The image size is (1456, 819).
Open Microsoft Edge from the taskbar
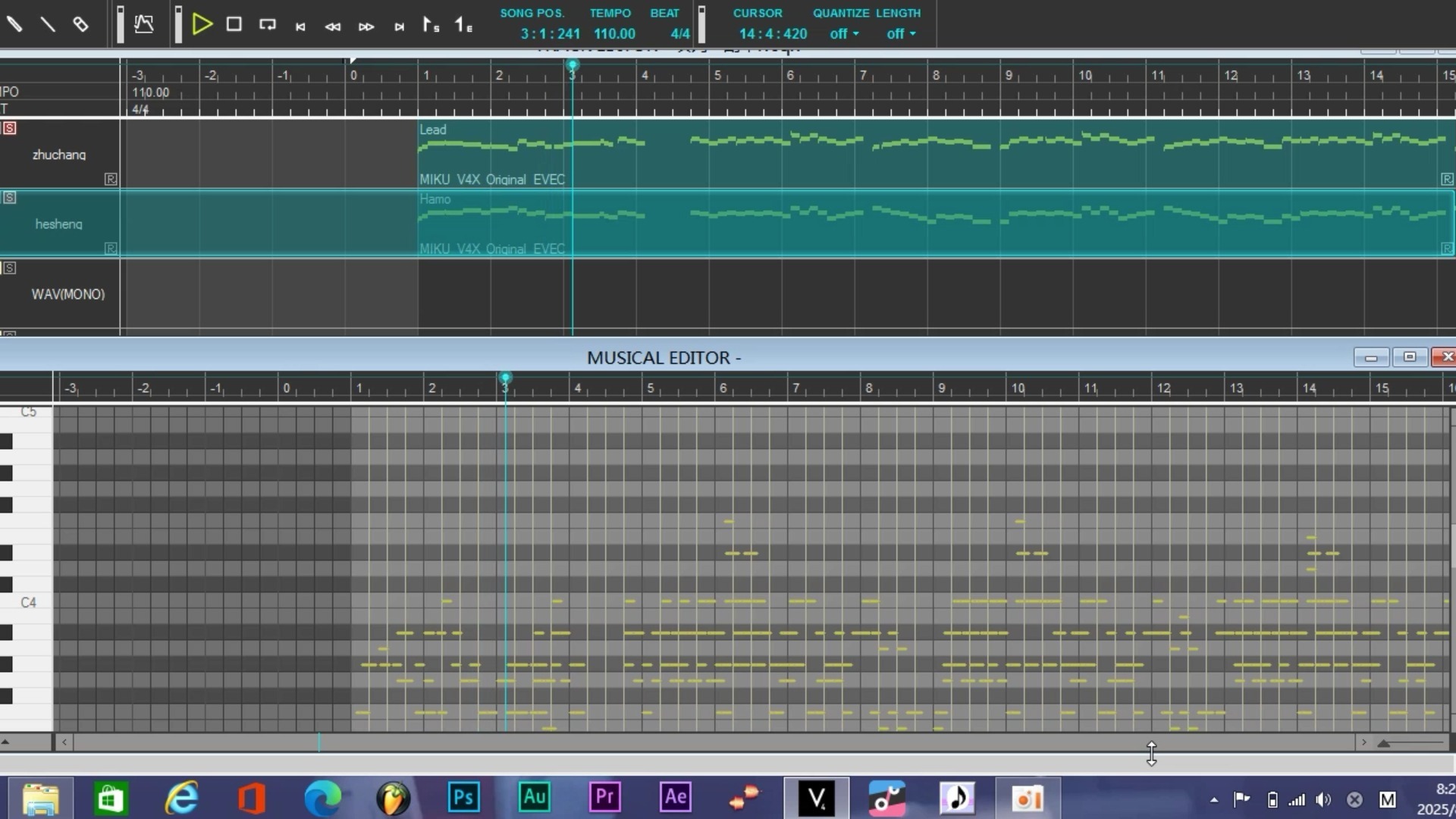[322, 799]
